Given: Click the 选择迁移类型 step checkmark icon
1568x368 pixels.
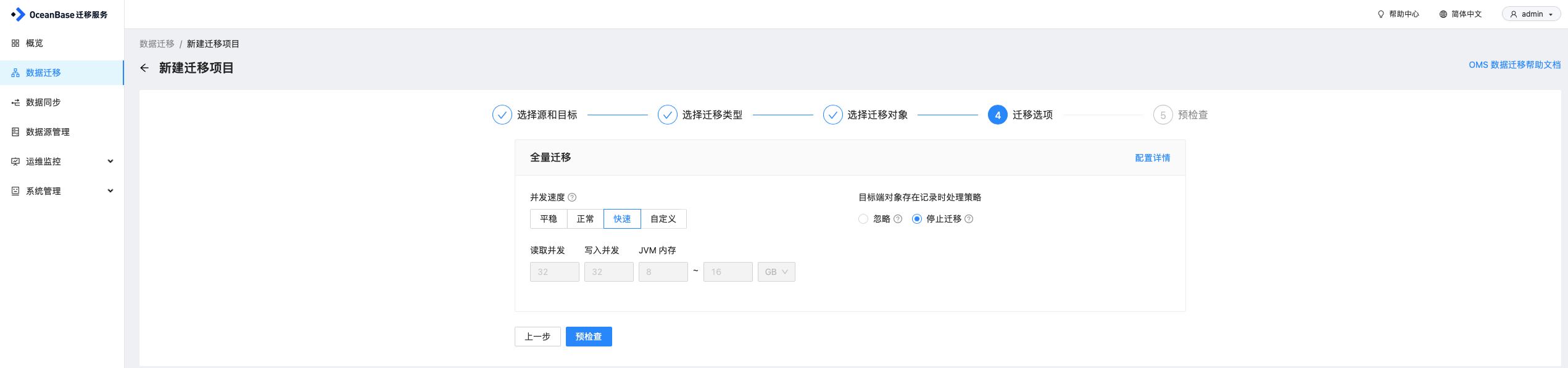Looking at the screenshot, I should click(x=668, y=115).
